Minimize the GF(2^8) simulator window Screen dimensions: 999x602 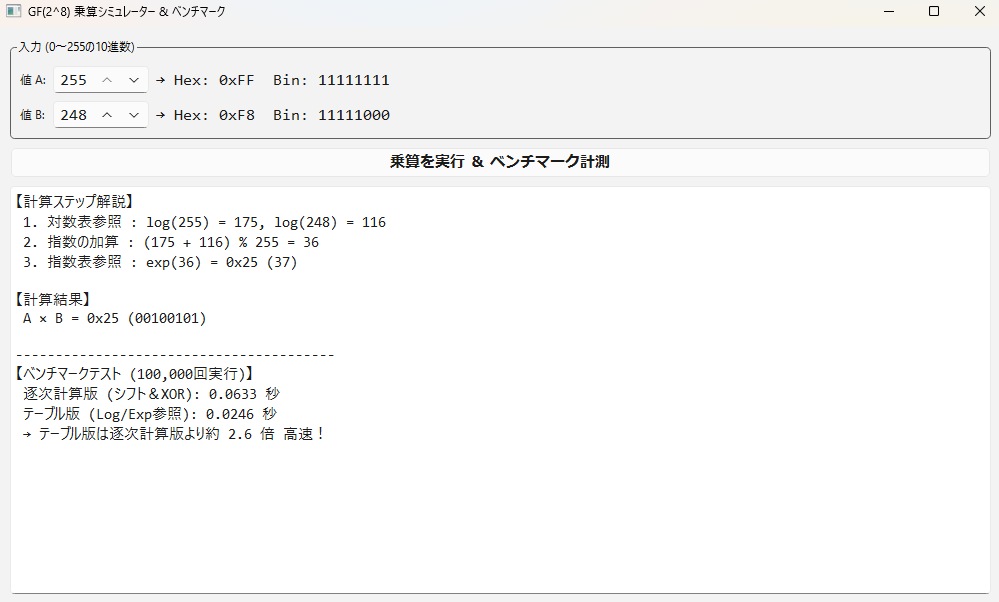[x=889, y=11]
